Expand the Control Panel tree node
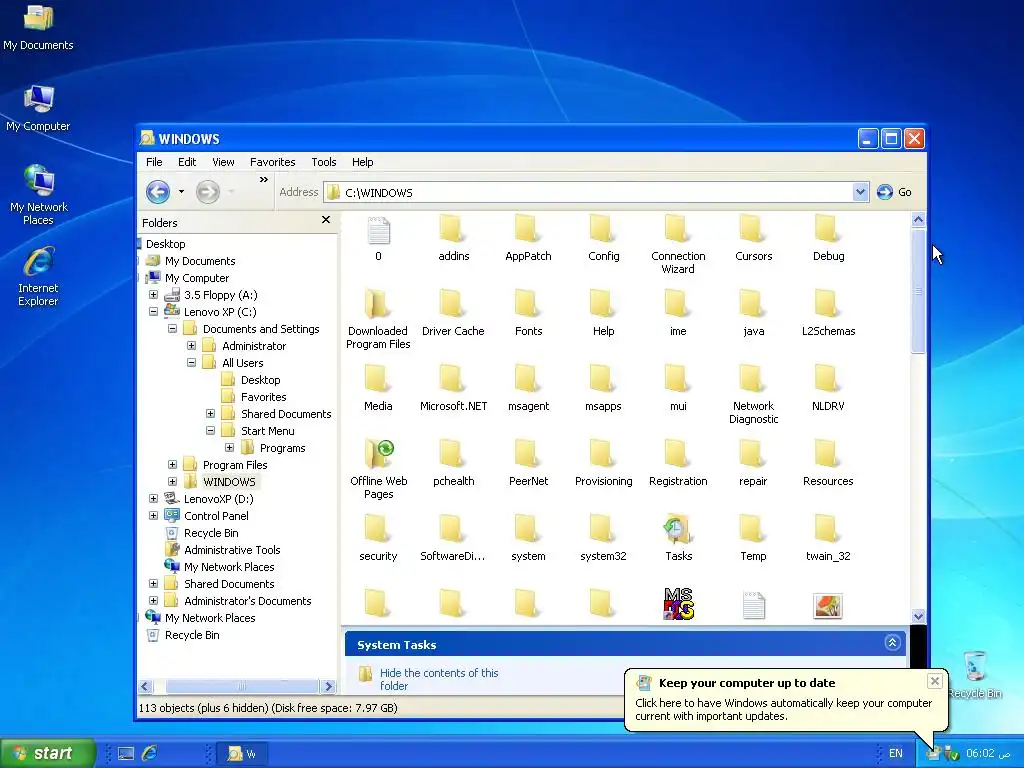The height and width of the screenshot is (768, 1024). [153, 515]
